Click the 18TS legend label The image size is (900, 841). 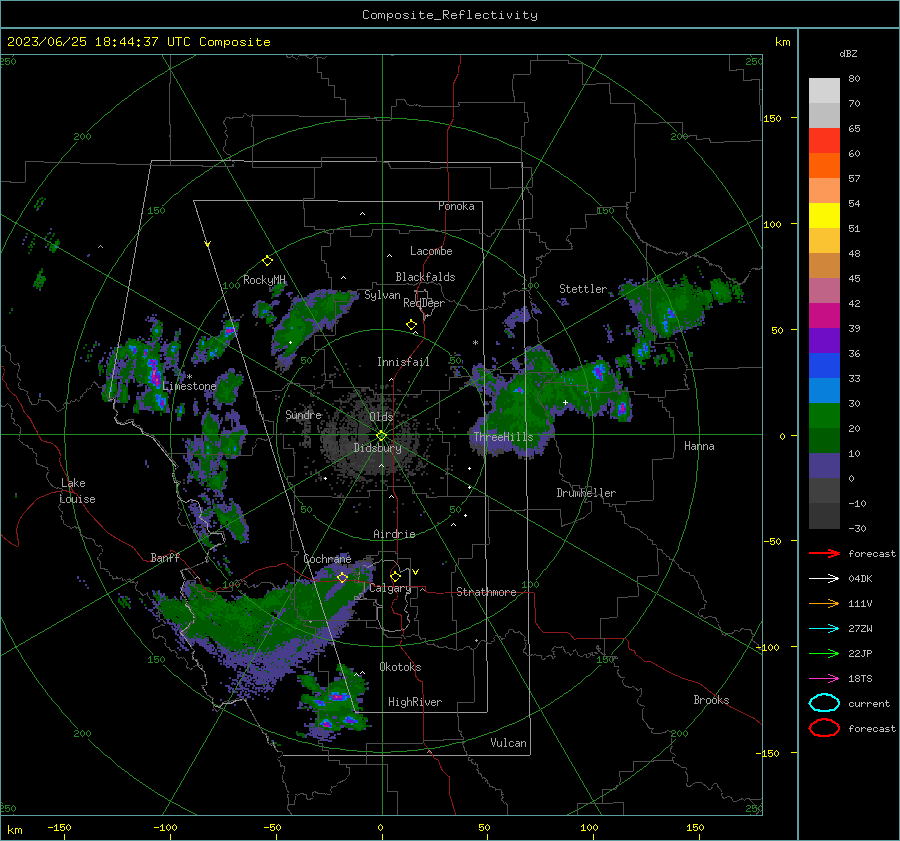tap(860, 679)
